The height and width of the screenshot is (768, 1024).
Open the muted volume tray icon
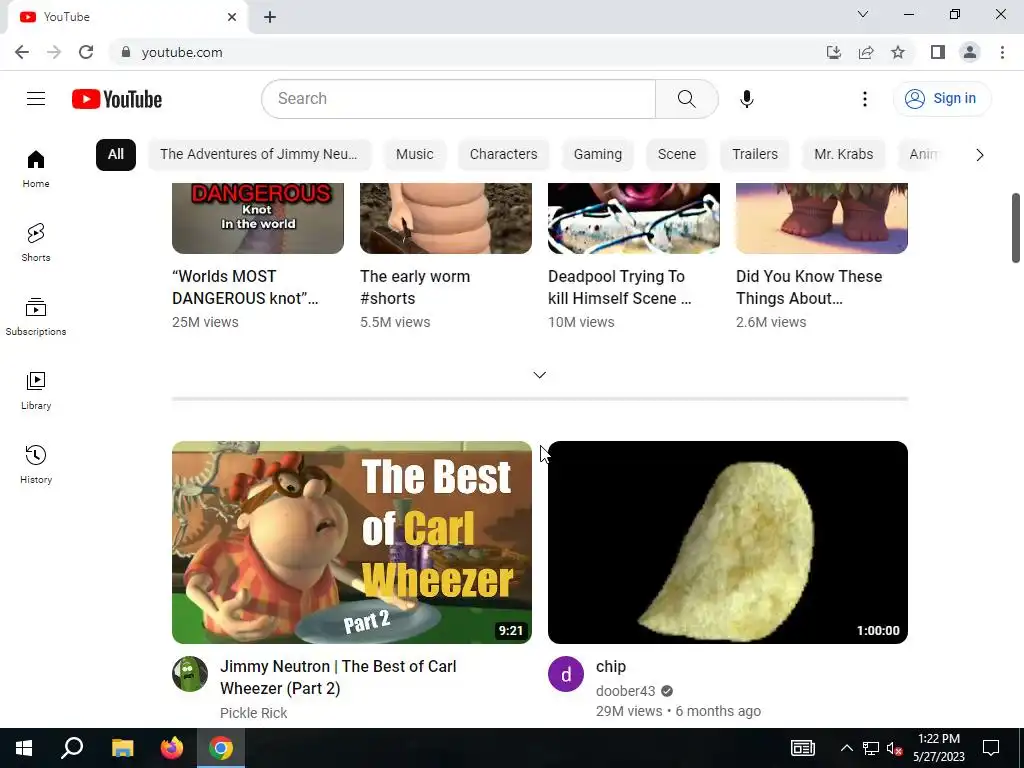(x=895, y=748)
